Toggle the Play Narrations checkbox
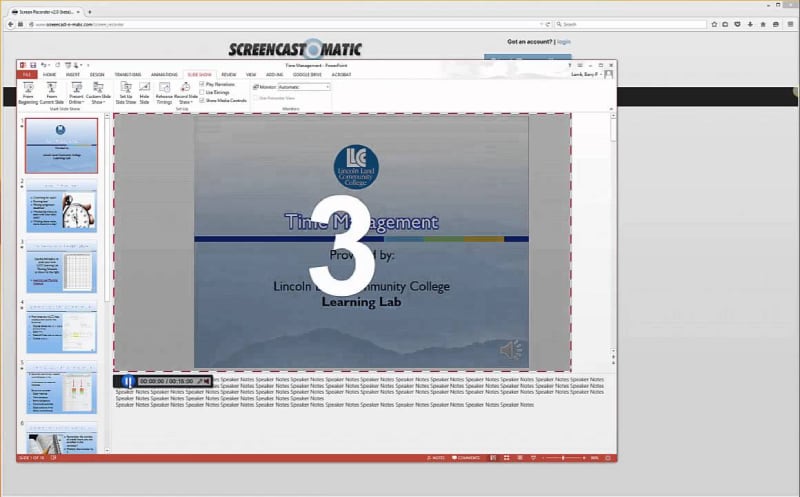 [202, 84]
